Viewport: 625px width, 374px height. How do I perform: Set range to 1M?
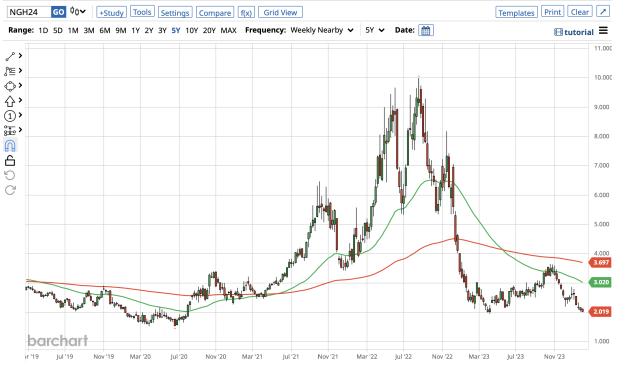(73, 30)
